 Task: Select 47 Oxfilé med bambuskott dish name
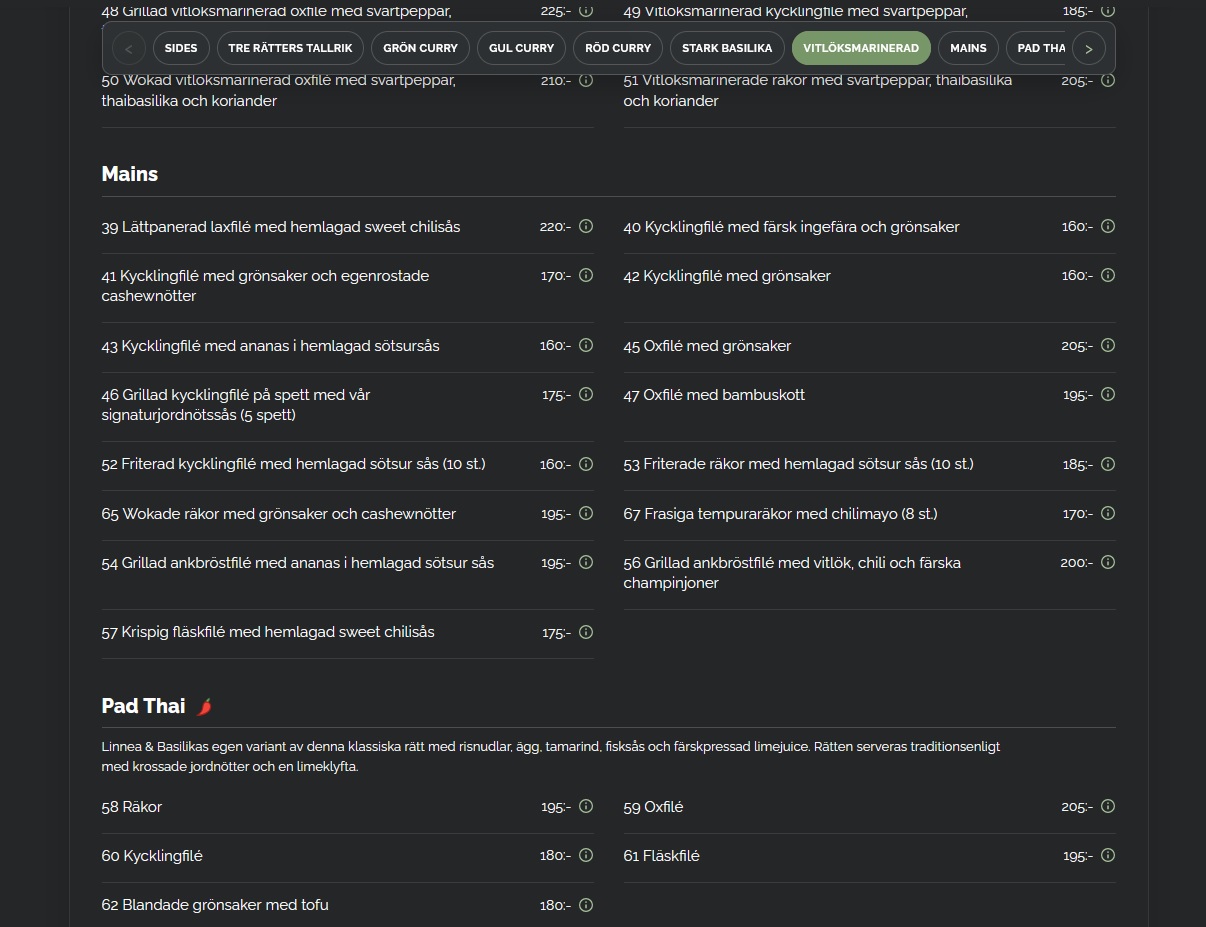(x=714, y=395)
